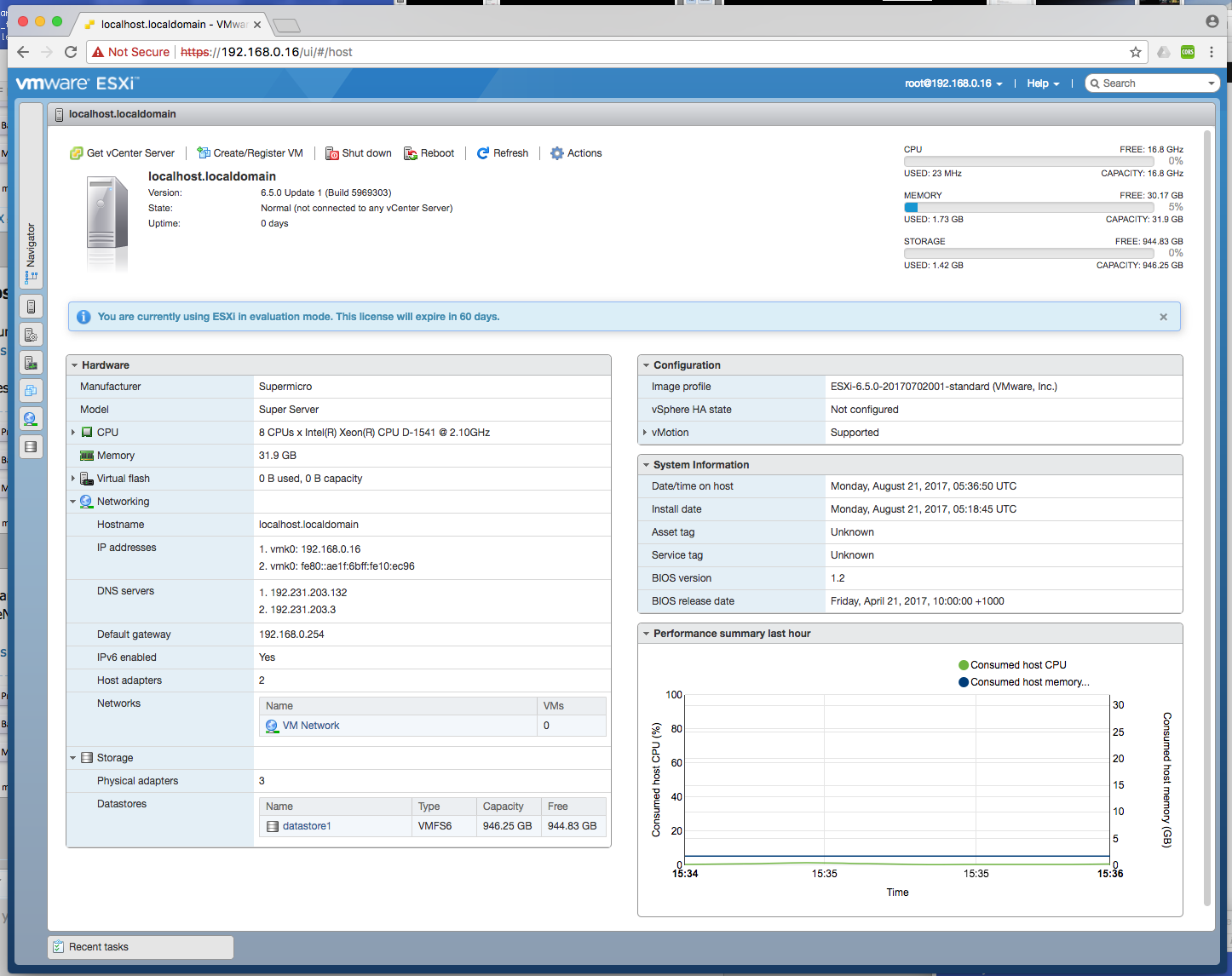Open the VM Network link

[311, 726]
